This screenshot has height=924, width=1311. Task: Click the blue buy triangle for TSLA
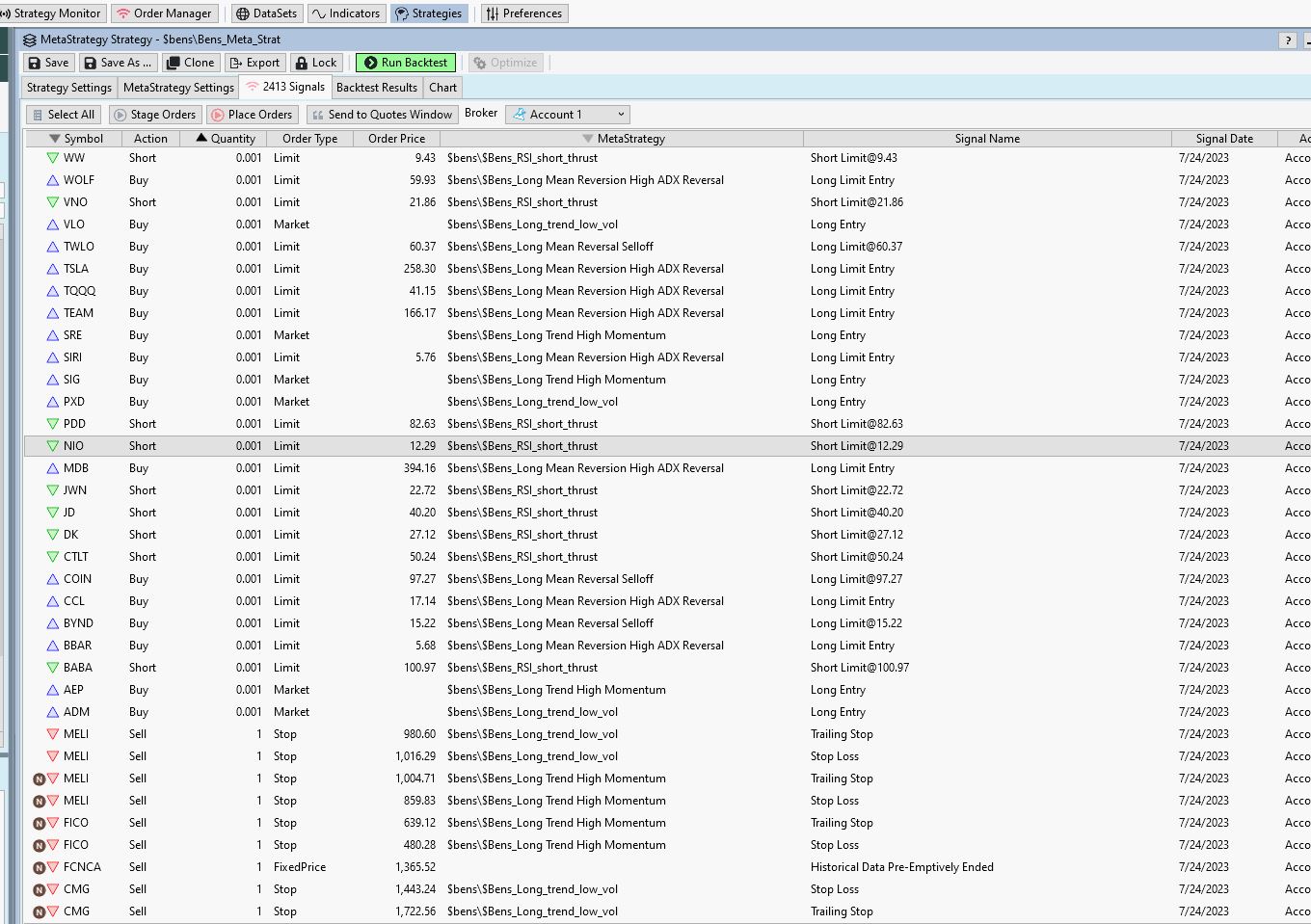pyautogui.click(x=53, y=269)
